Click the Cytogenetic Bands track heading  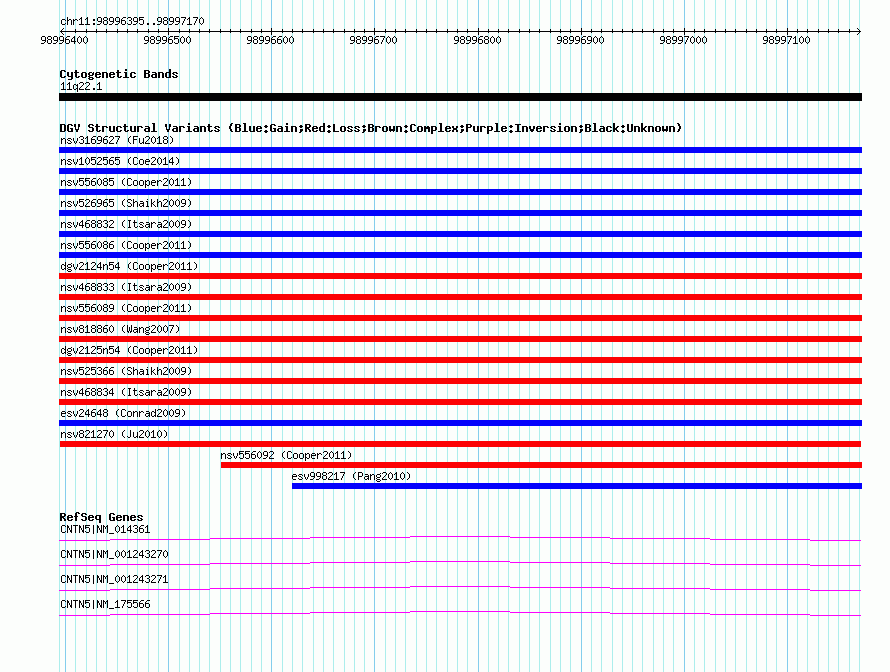click(119, 74)
